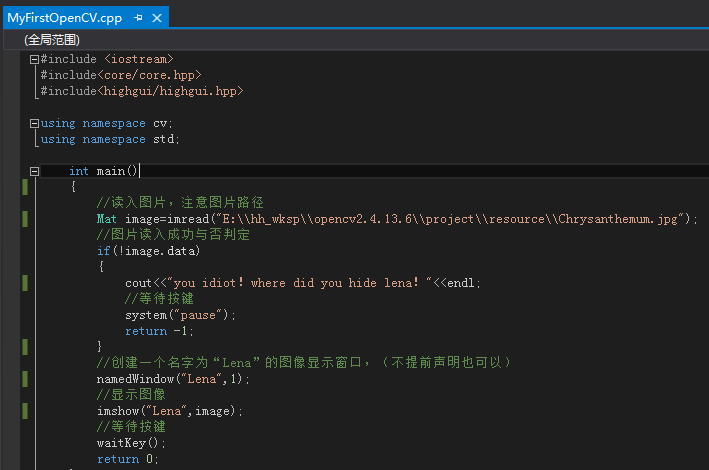Click the #include <iostream> line
The height and width of the screenshot is (470, 709).
tap(107, 59)
